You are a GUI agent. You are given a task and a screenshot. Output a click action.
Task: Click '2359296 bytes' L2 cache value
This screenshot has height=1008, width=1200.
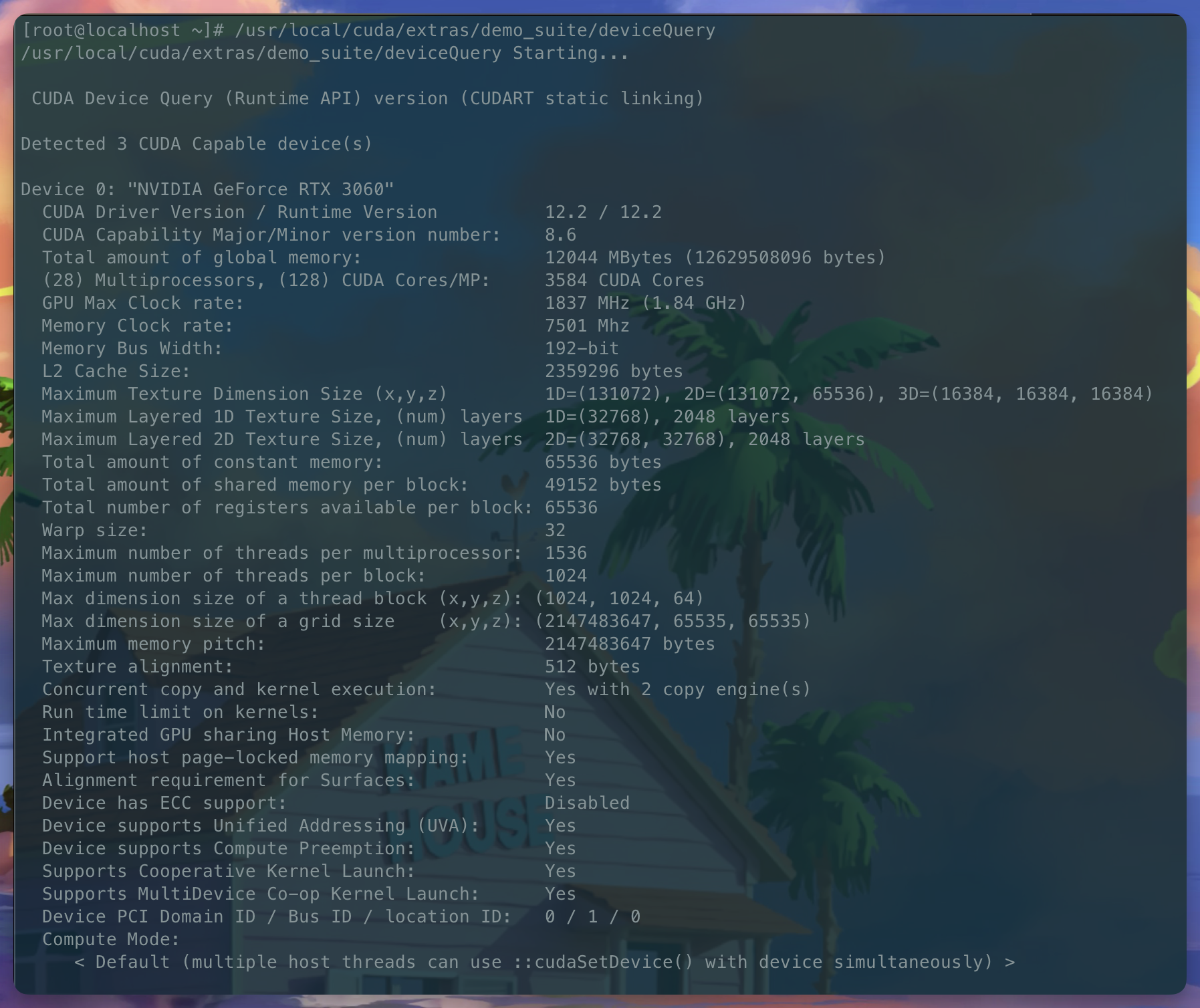tap(614, 372)
